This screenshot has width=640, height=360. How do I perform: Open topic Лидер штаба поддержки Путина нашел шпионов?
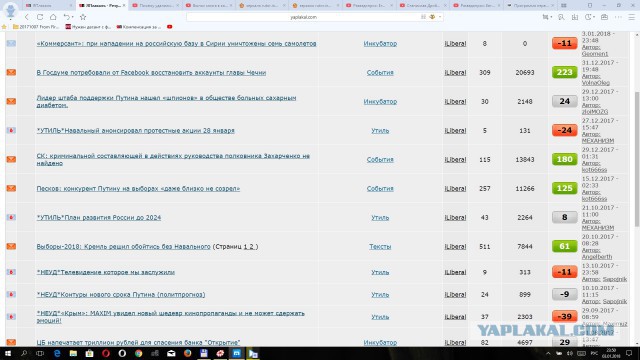point(166,101)
